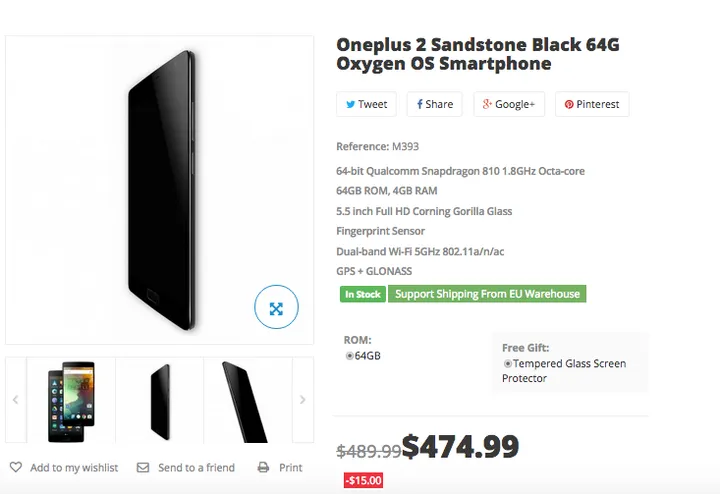The height and width of the screenshot is (494, 720).
Task: Click Support Shipping From EU Warehouse badge
Action: 487,294
